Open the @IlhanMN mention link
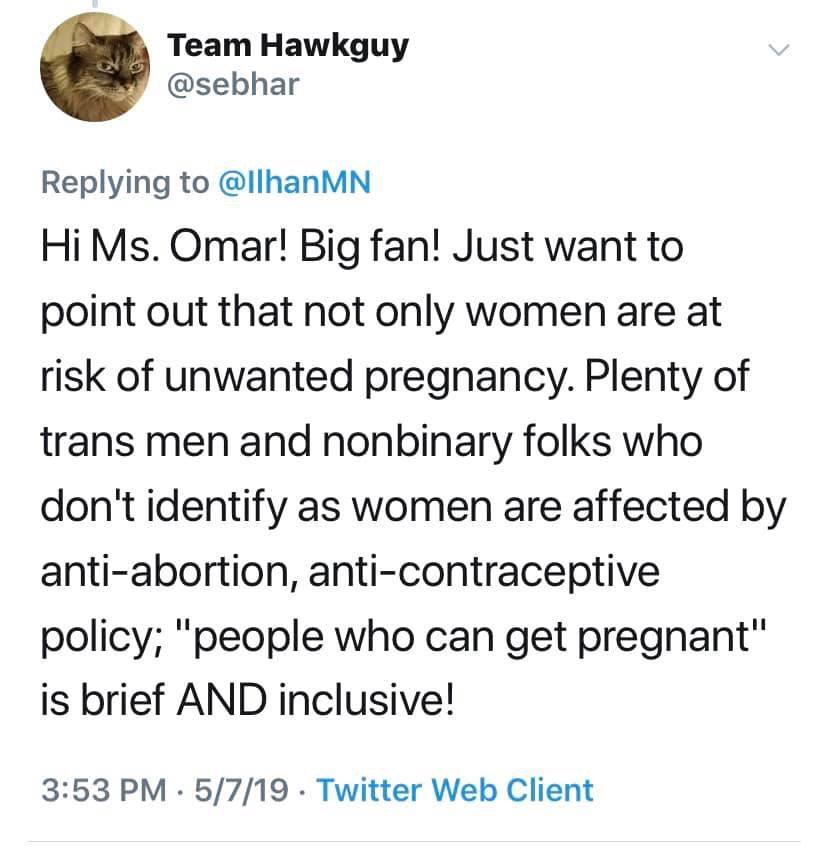828x848 pixels. 295,182
